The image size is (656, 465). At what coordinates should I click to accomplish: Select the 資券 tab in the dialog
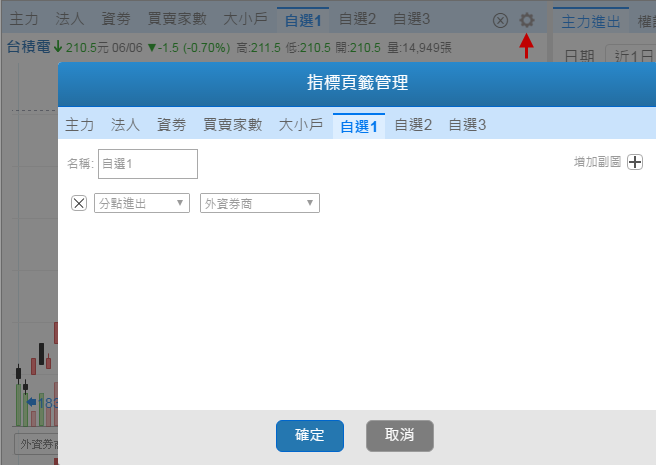(x=172, y=125)
